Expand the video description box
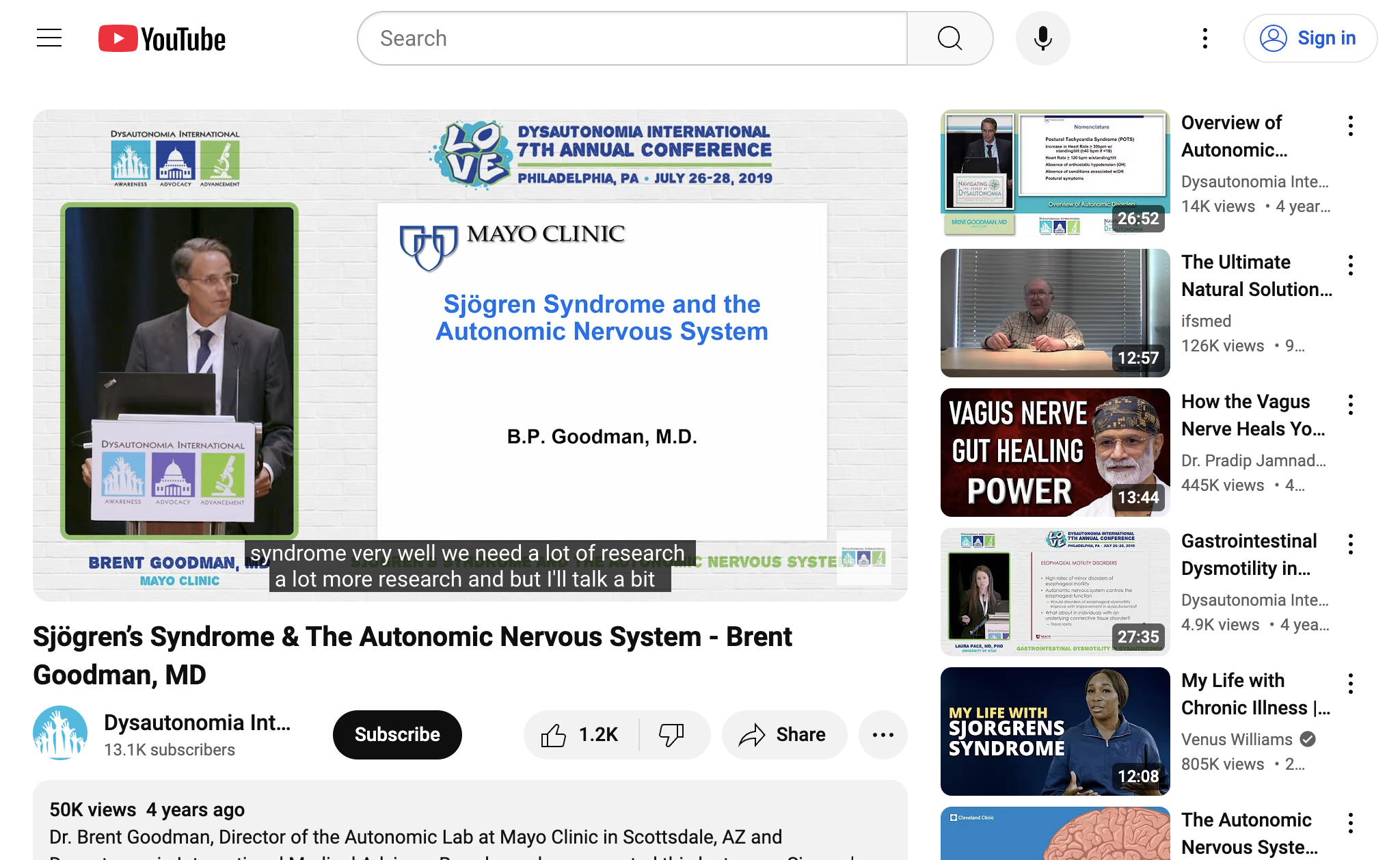This screenshot has width=1400, height=860. click(470, 820)
